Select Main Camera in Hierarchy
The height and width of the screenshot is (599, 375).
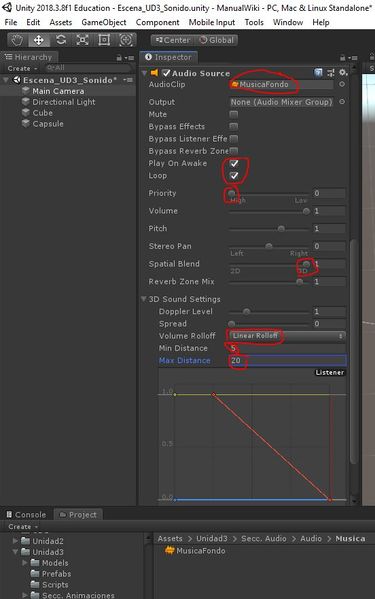coord(58,91)
